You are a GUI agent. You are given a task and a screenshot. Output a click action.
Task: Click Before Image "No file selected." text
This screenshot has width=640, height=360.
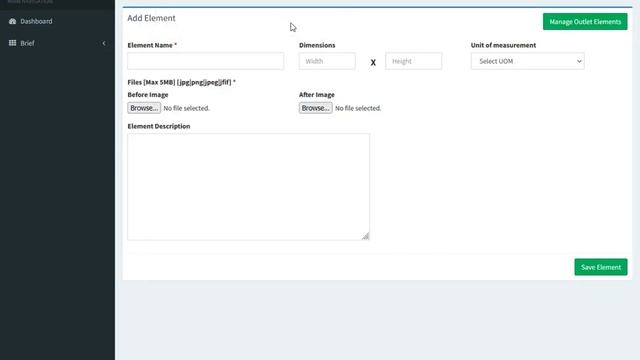186,108
